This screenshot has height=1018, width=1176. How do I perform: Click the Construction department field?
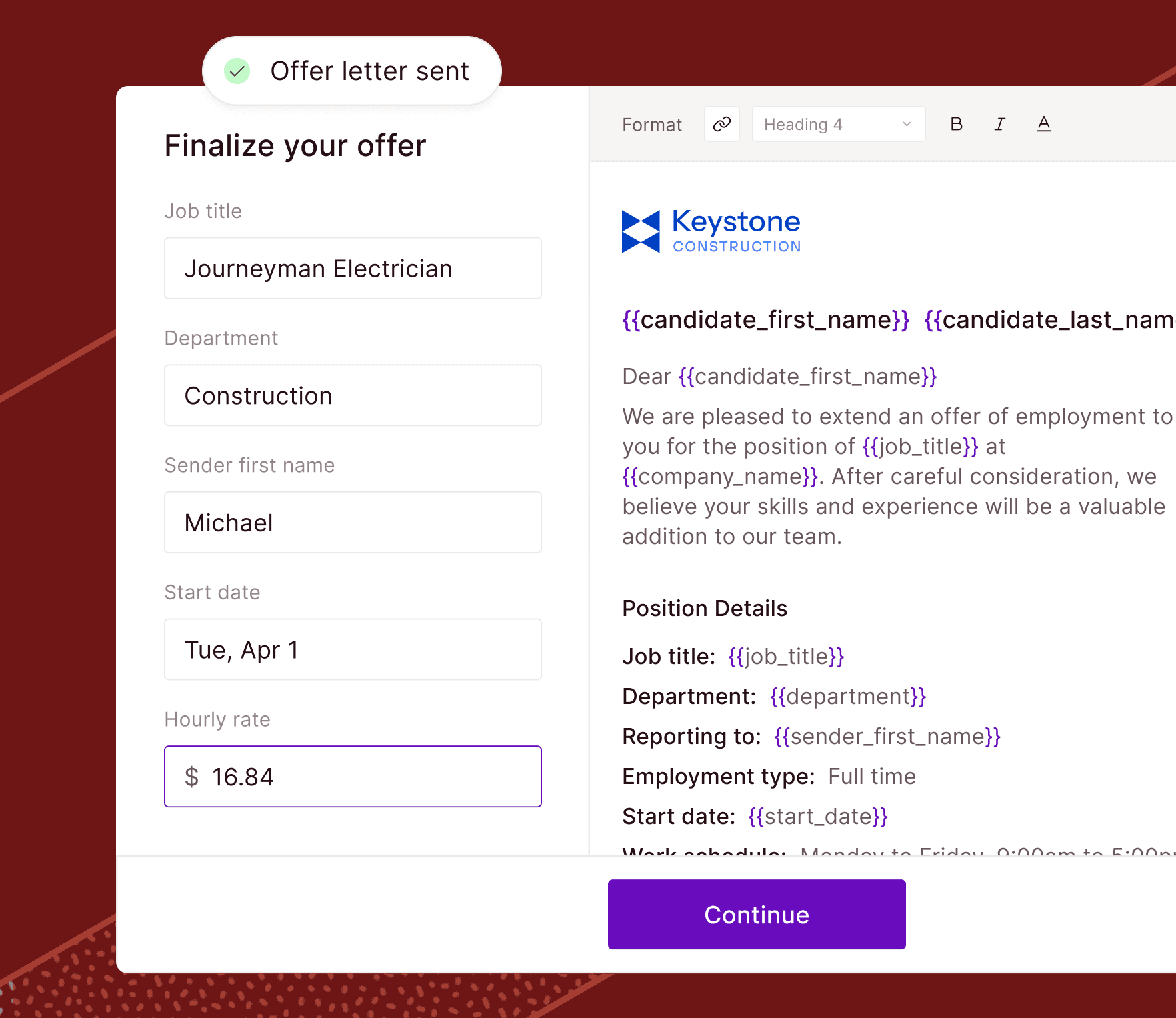point(353,395)
